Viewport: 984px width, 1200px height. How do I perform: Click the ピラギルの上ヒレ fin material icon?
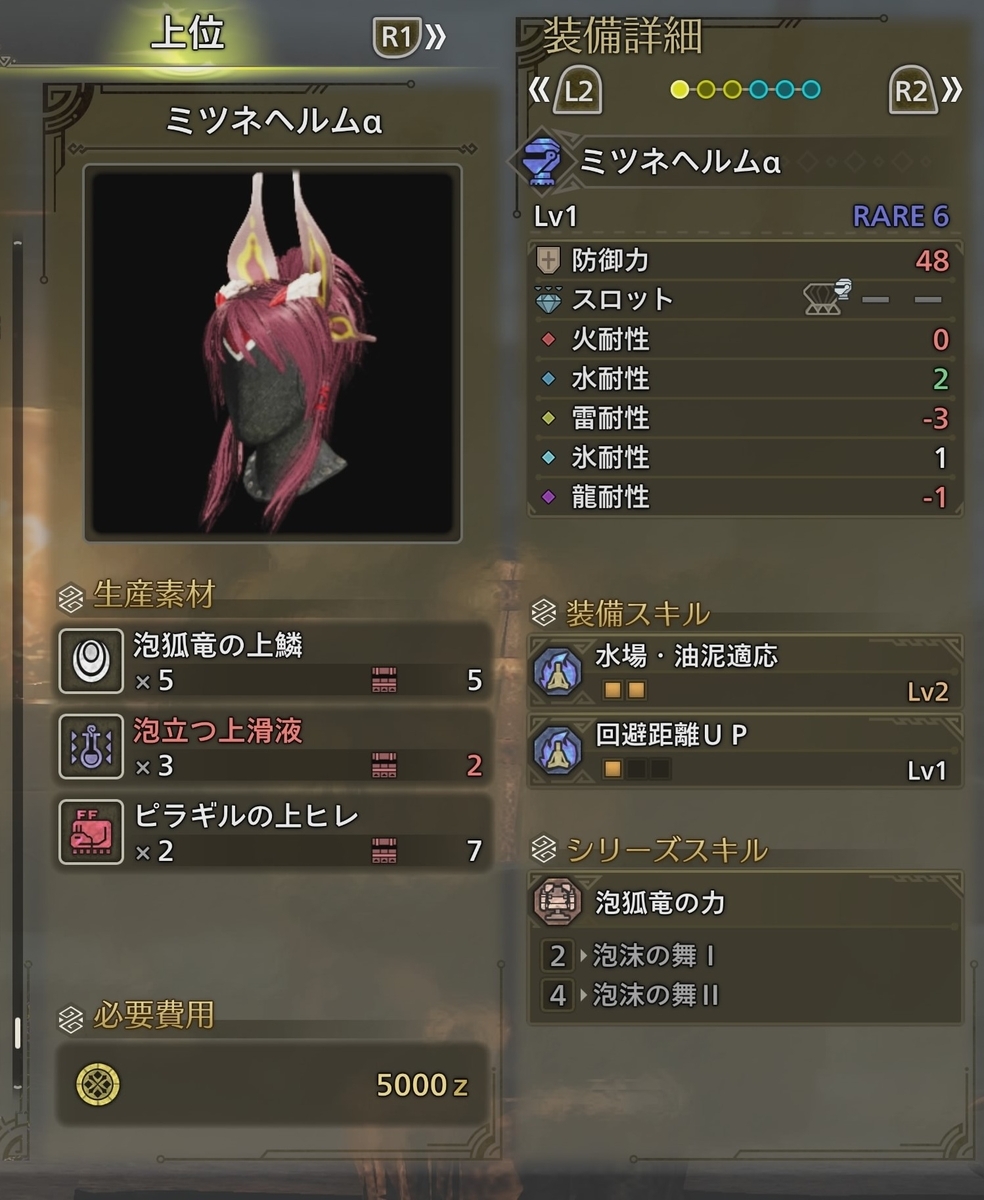[91, 831]
